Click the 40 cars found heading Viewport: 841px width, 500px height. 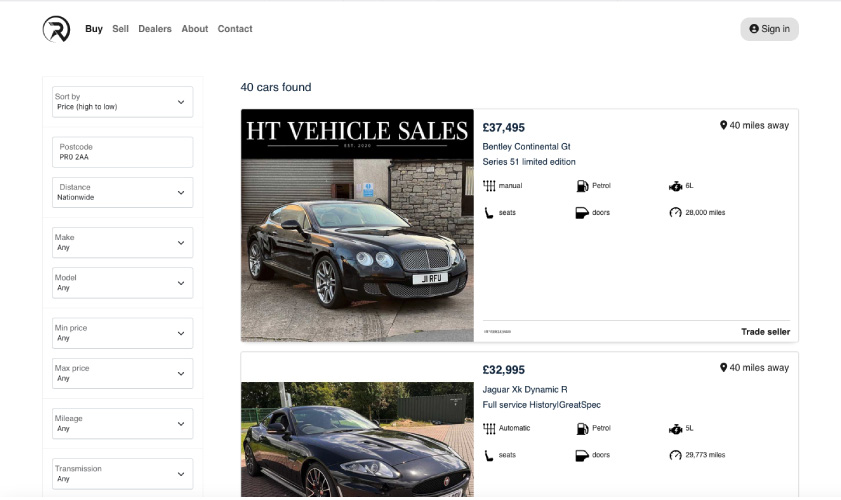[276, 87]
